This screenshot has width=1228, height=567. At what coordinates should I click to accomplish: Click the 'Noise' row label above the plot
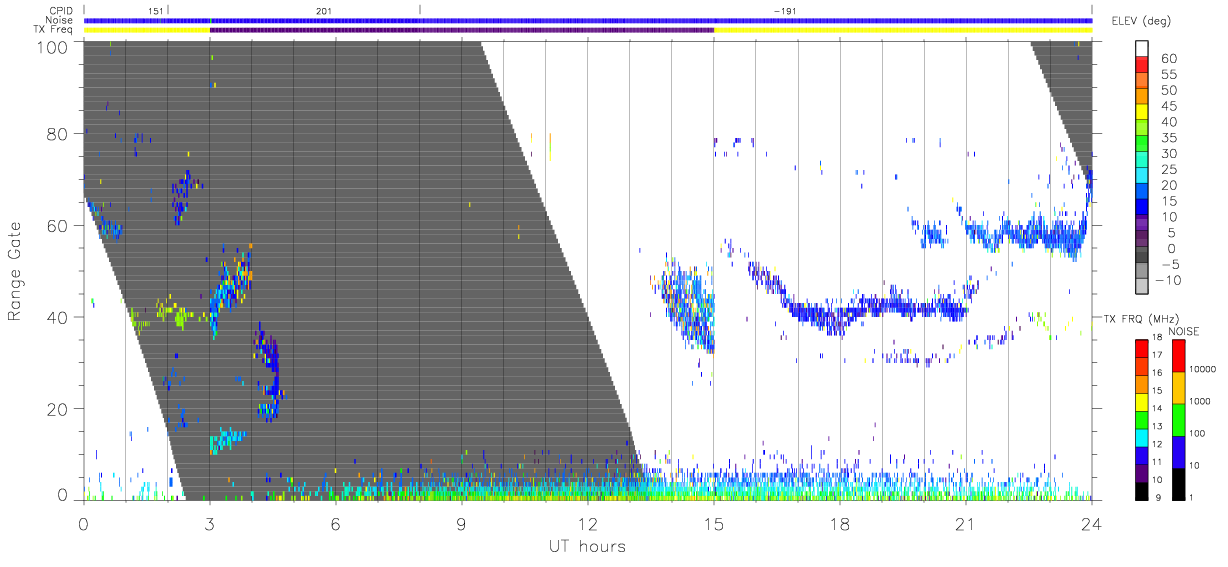(x=58, y=20)
